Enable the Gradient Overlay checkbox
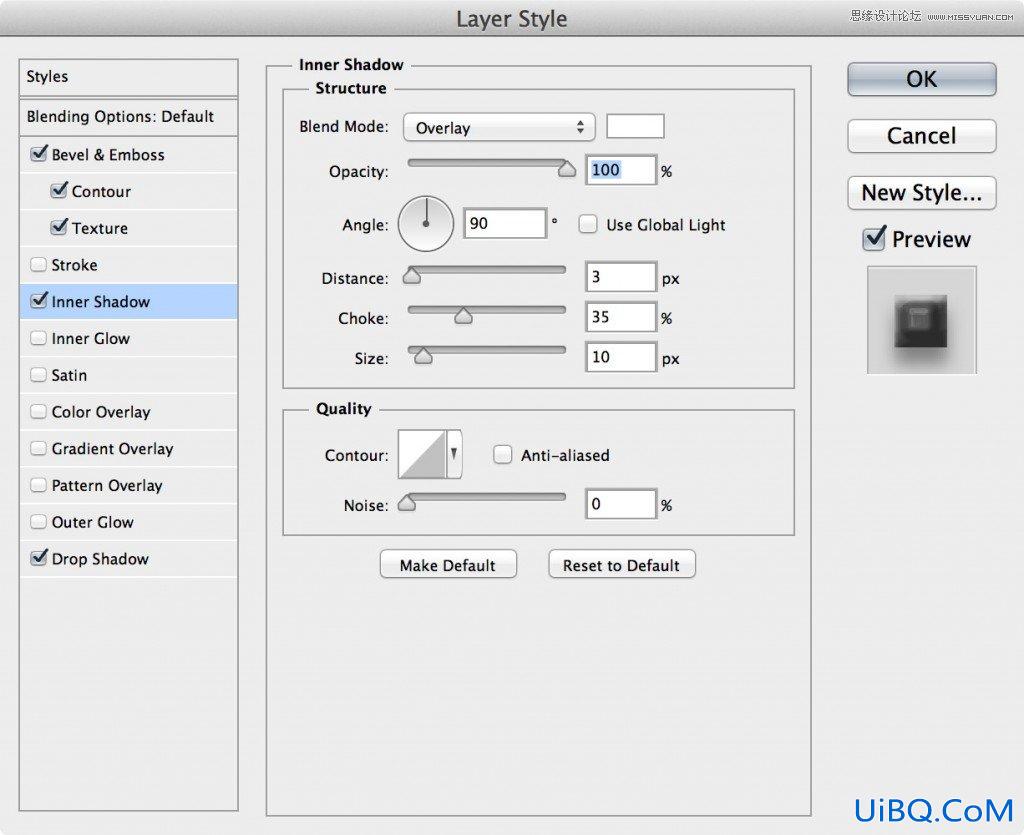The height and width of the screenshot is (835, 1024). [x=39, y=449]
